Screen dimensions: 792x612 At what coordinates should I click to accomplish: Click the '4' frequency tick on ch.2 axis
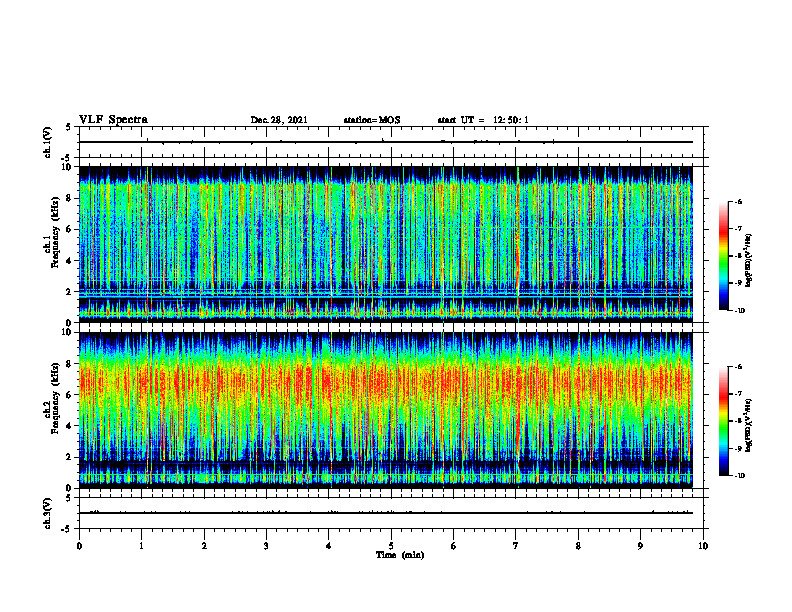(70, 426)
